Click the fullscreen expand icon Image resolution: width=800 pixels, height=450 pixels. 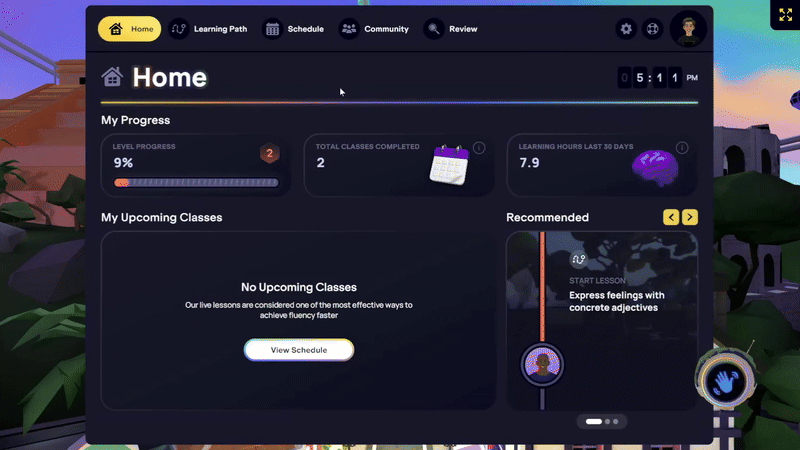(x=784, y=15)
